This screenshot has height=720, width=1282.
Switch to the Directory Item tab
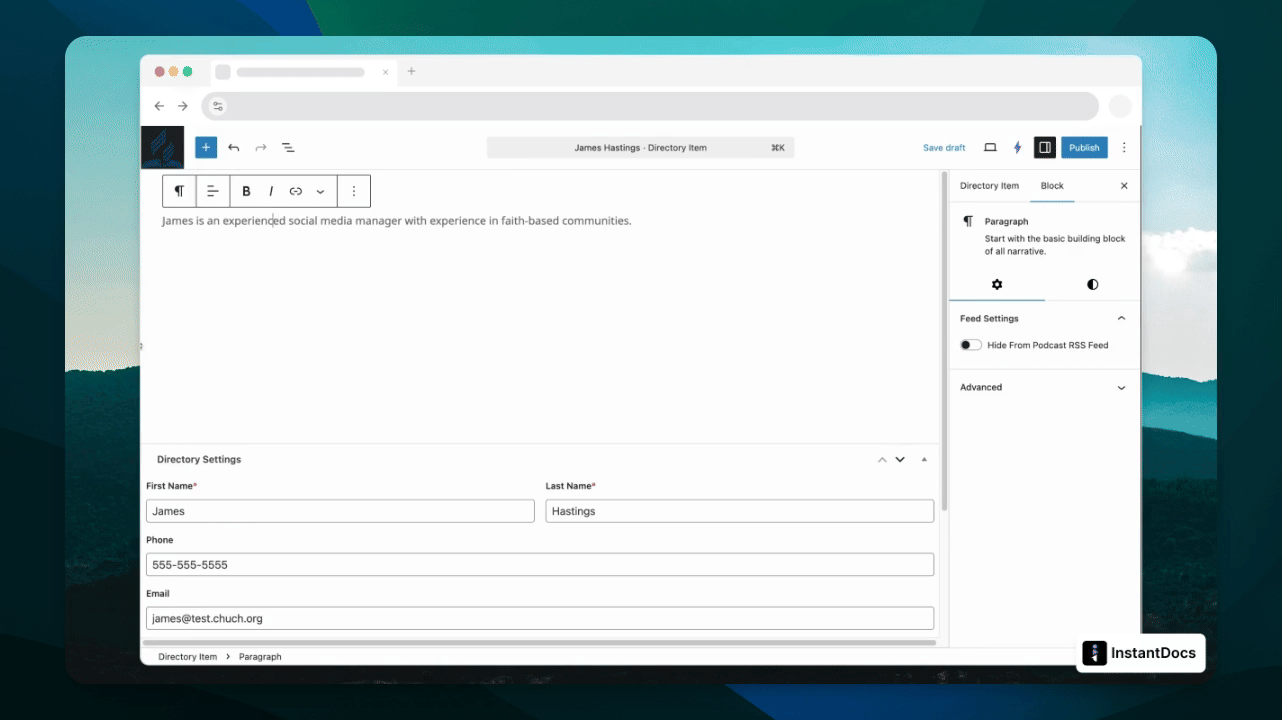[989, 186]
